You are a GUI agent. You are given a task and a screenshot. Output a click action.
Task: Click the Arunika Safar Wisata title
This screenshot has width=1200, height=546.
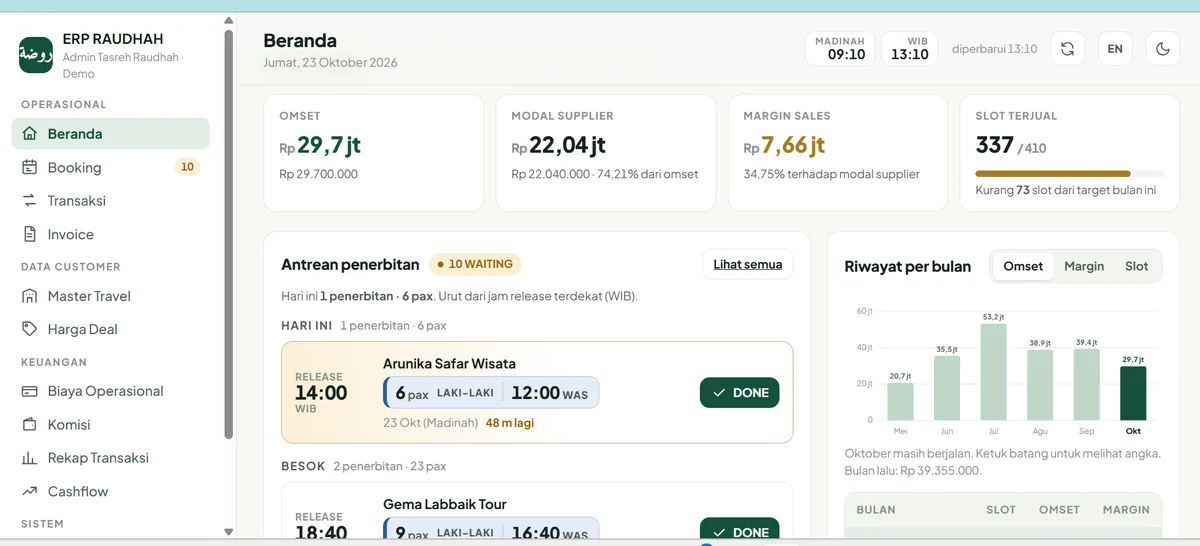tap(449, 363)
